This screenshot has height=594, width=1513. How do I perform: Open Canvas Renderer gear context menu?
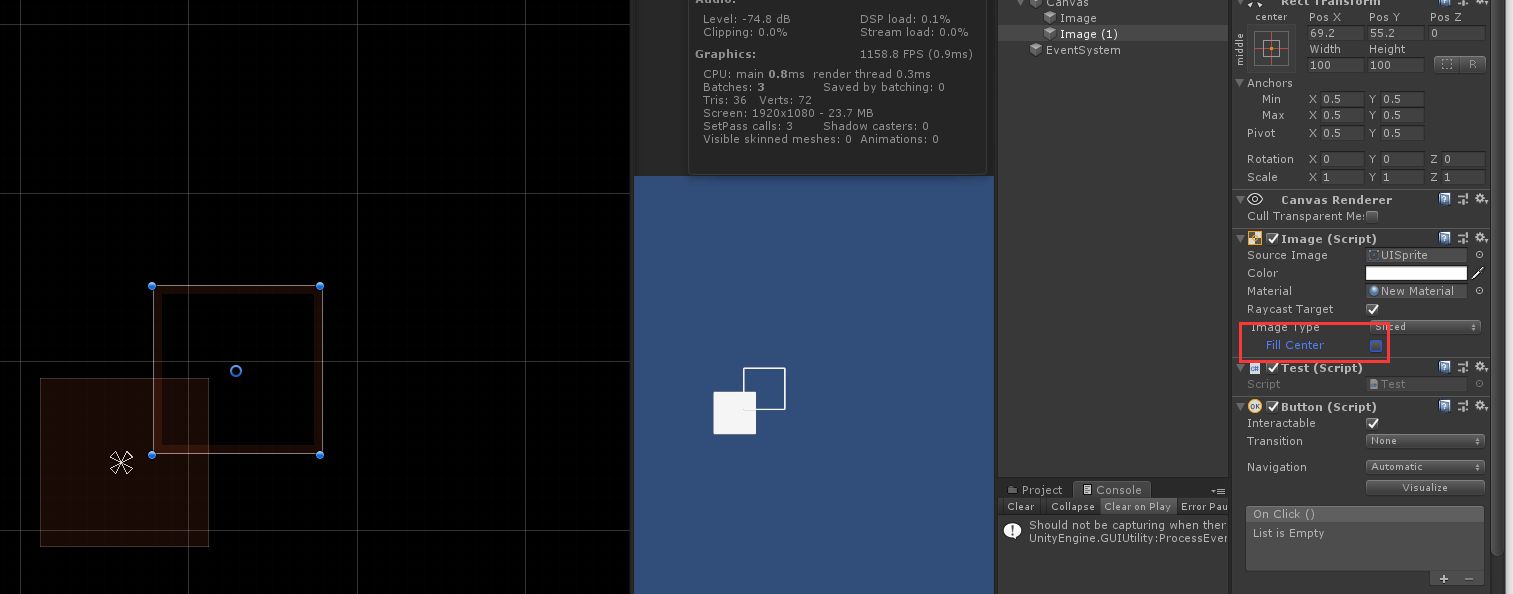click(1480, 200)
